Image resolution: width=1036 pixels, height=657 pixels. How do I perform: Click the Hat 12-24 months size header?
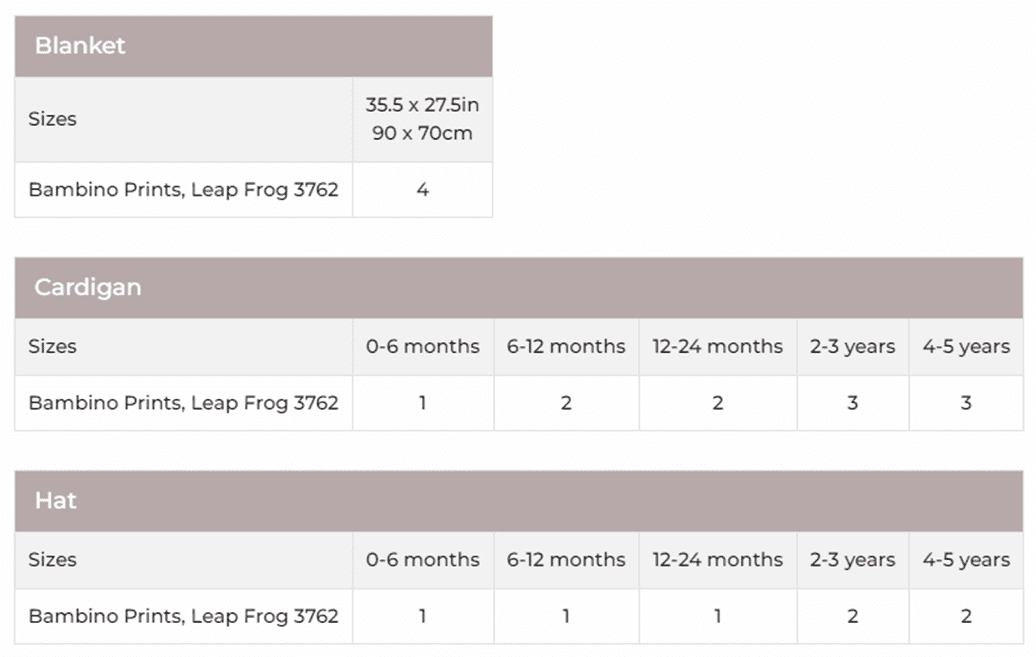point(717,560)
